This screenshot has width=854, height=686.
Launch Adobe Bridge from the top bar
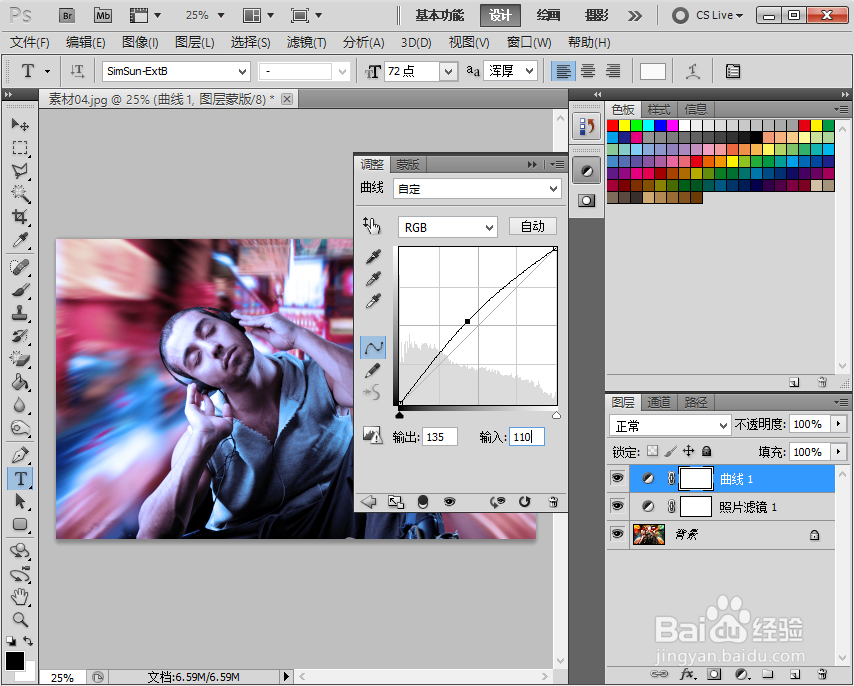[x=67, y=15]
